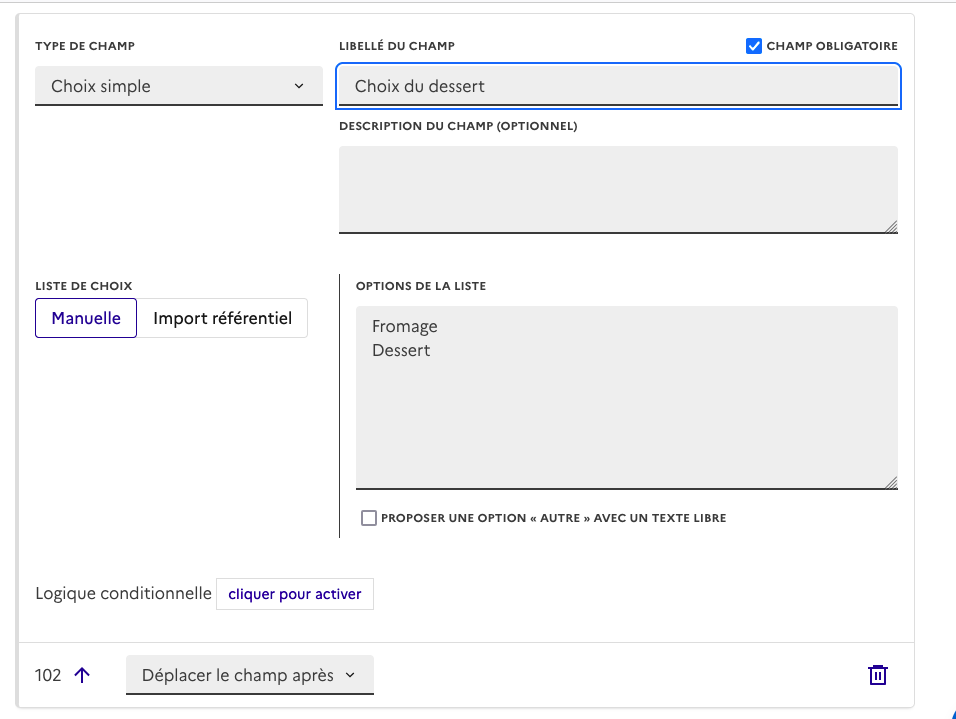The width and height of the screenshot is (956, 719).
Task: Click the Proposer une option Autre label
Action: 553,518
